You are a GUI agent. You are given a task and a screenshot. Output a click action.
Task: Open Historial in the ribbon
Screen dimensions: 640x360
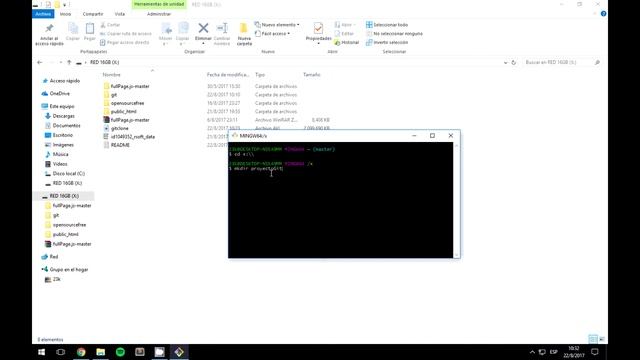[347, 42]
